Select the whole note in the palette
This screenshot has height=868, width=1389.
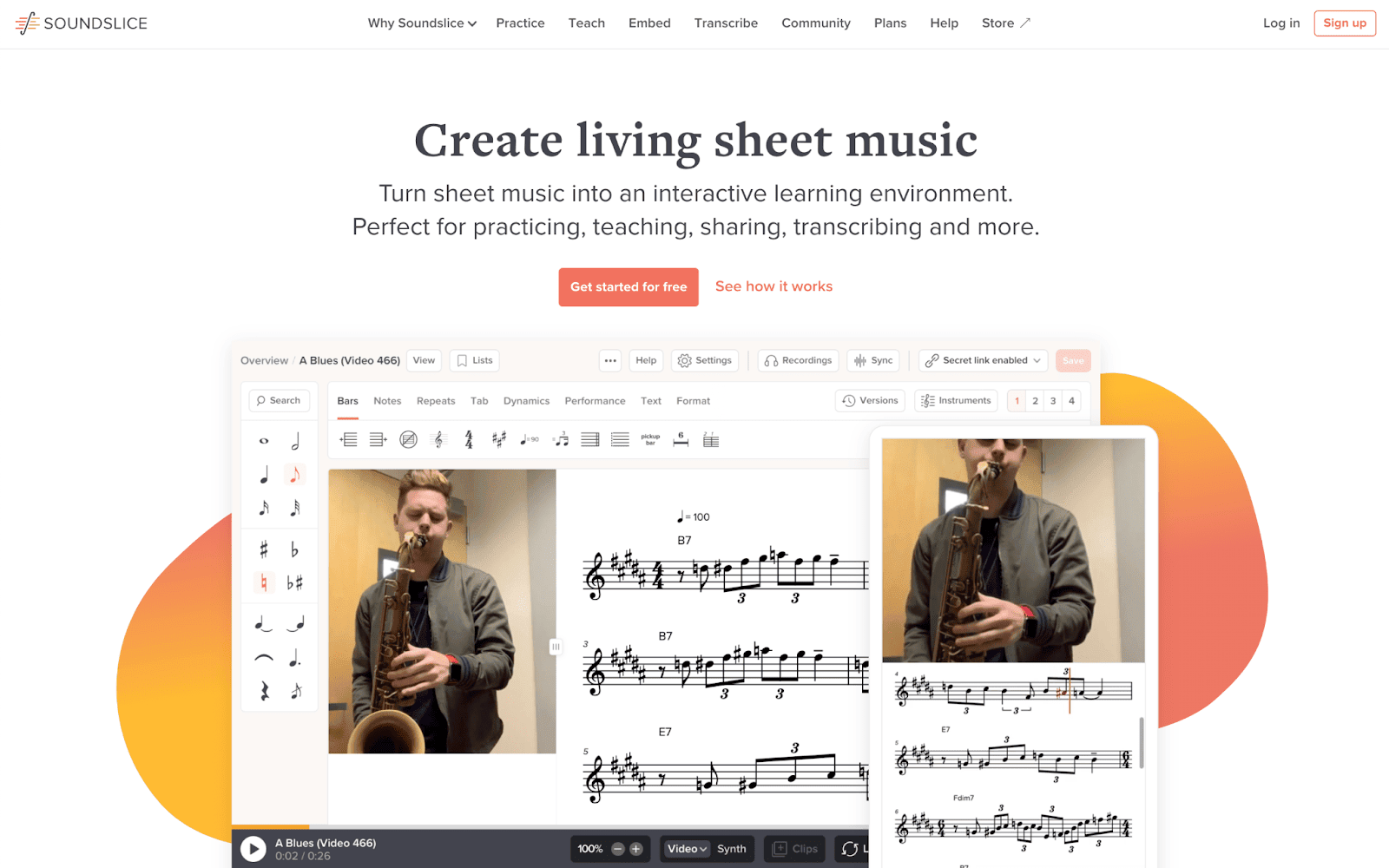pyautogui.click(x=264, y=442)
